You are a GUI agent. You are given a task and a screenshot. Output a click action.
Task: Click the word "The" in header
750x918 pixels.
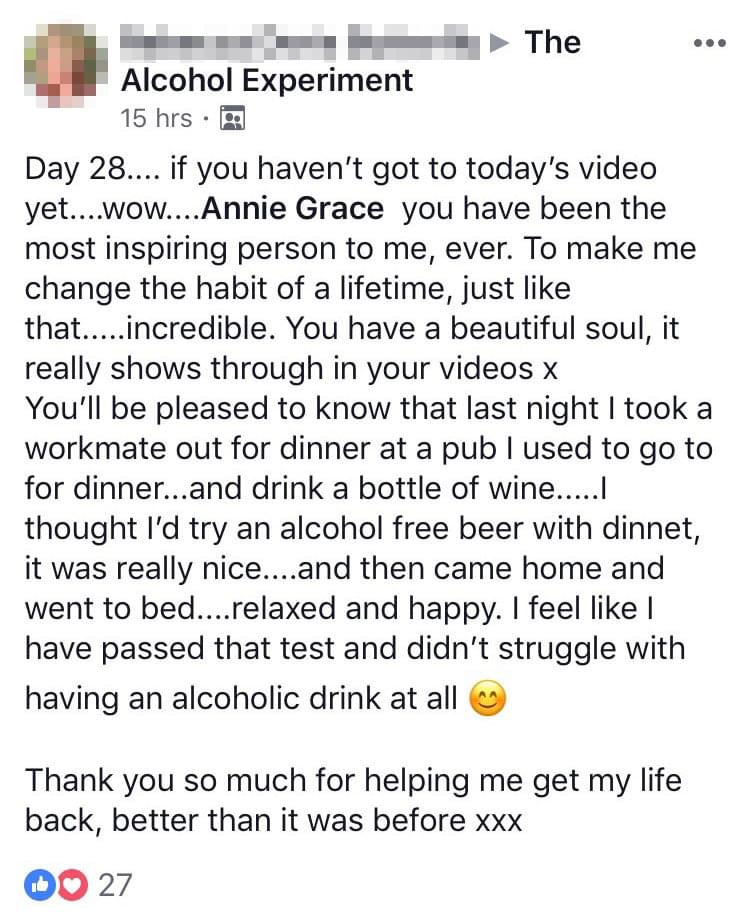tap(552, 42)
